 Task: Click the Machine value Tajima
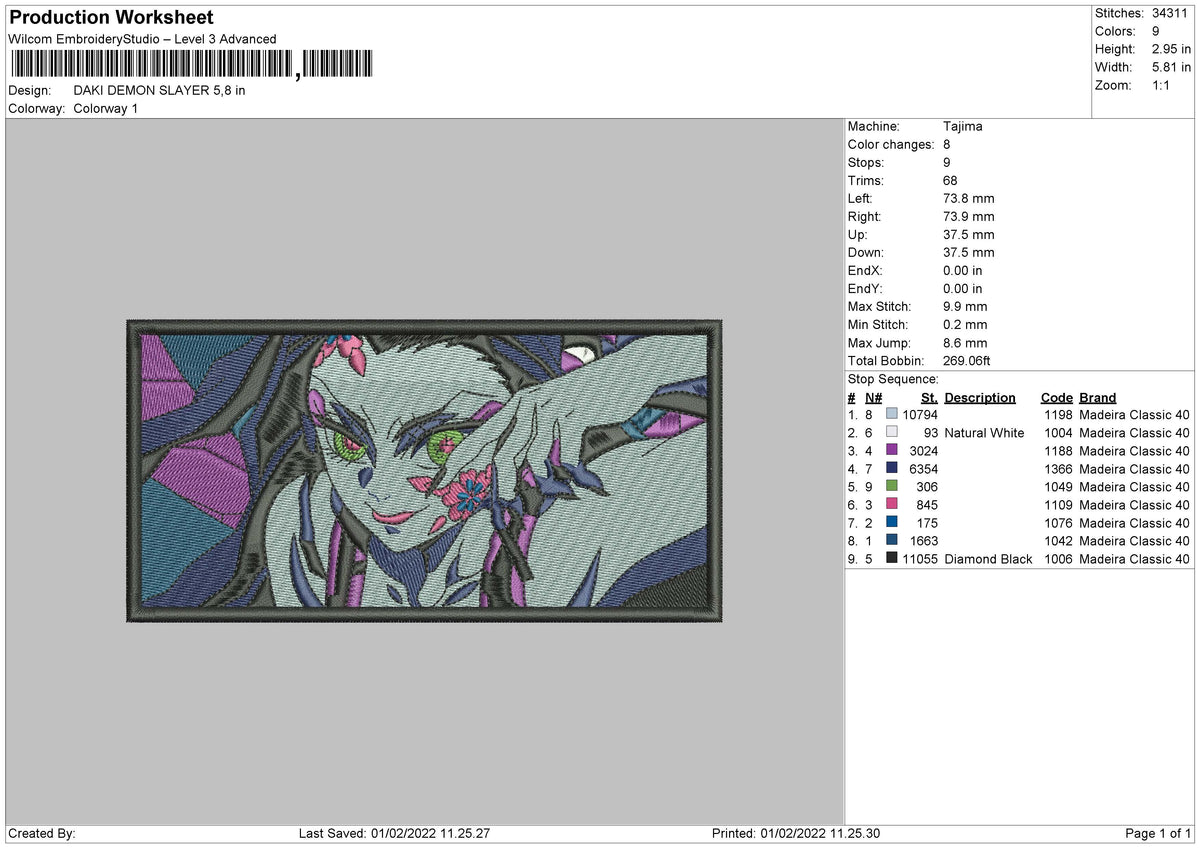click(962, 126)
